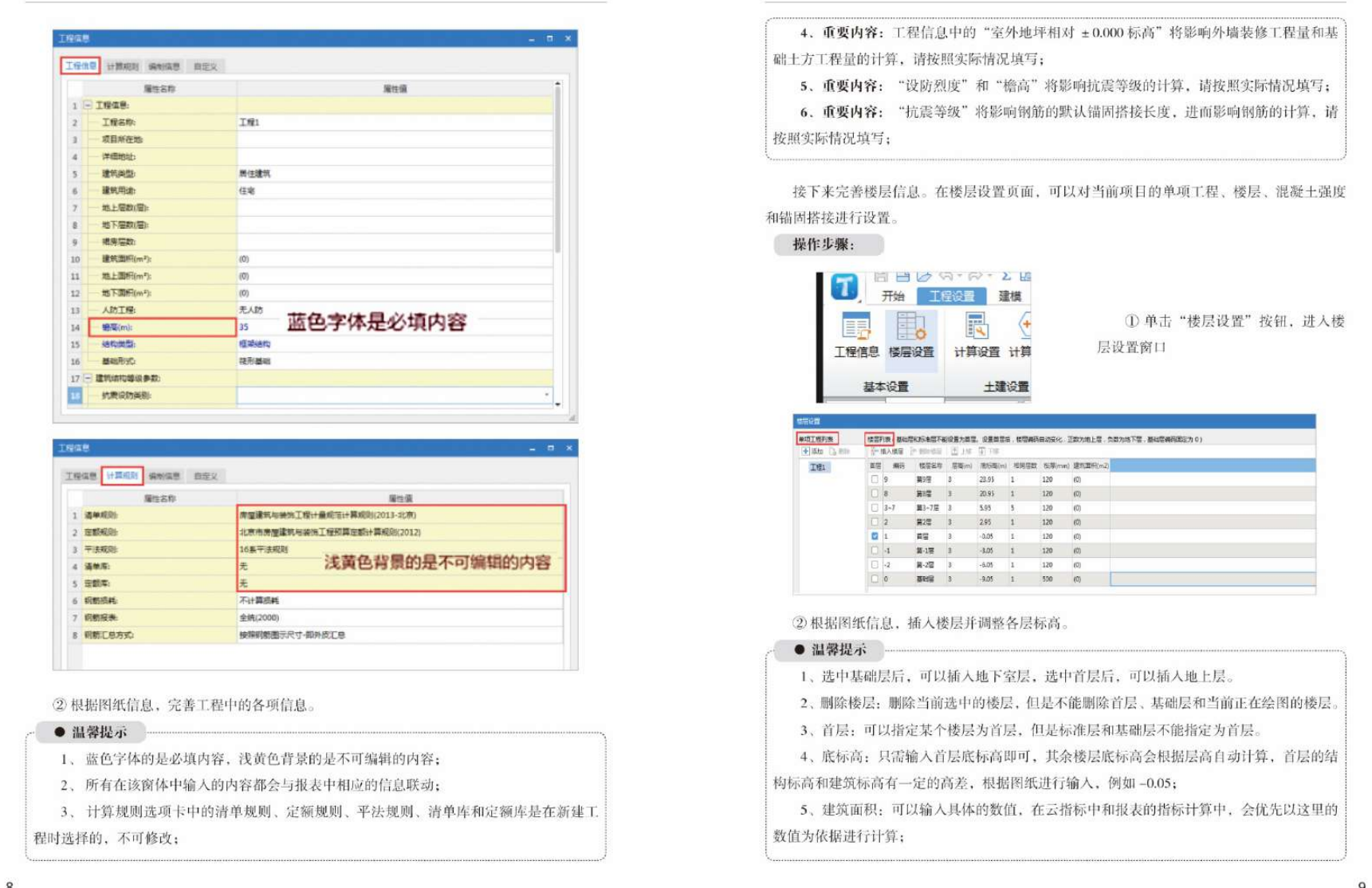
Task: Check the 首层 box for row 第-1层
Action: click(875, 551)
